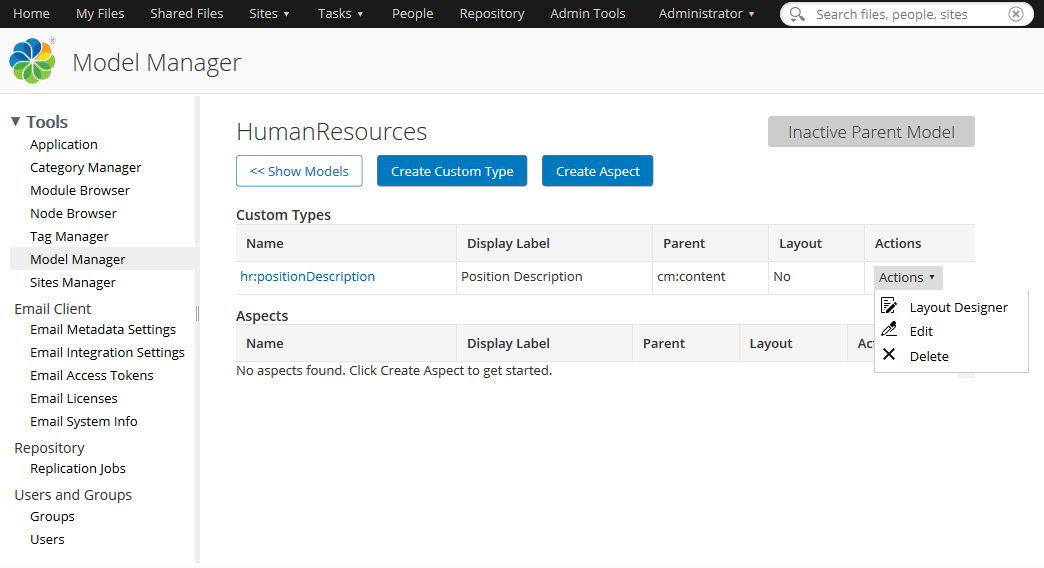
Task: Click the Create Aspect button
Action: (x=597, y=171)
